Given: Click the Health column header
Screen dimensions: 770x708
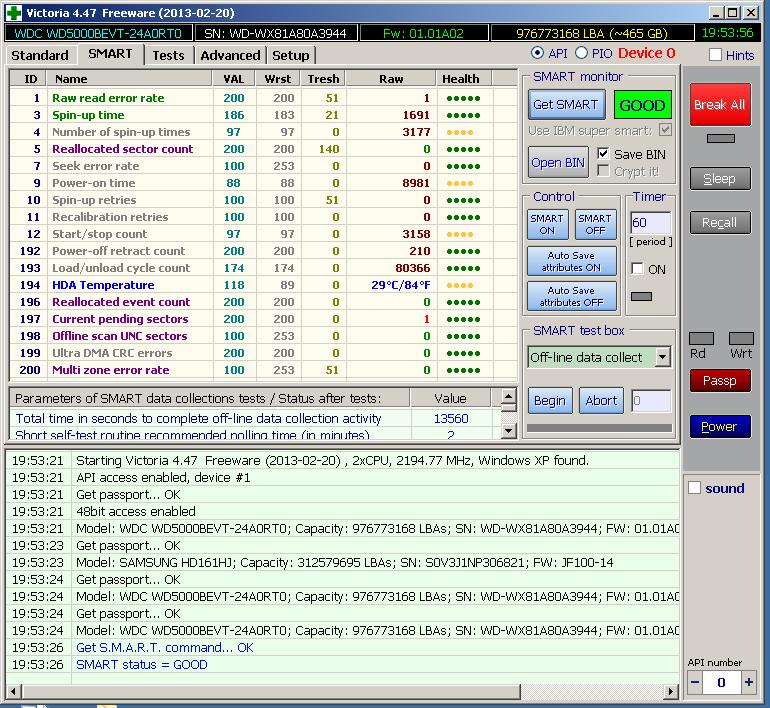Looking at the screenshot, I should point(464,79).
